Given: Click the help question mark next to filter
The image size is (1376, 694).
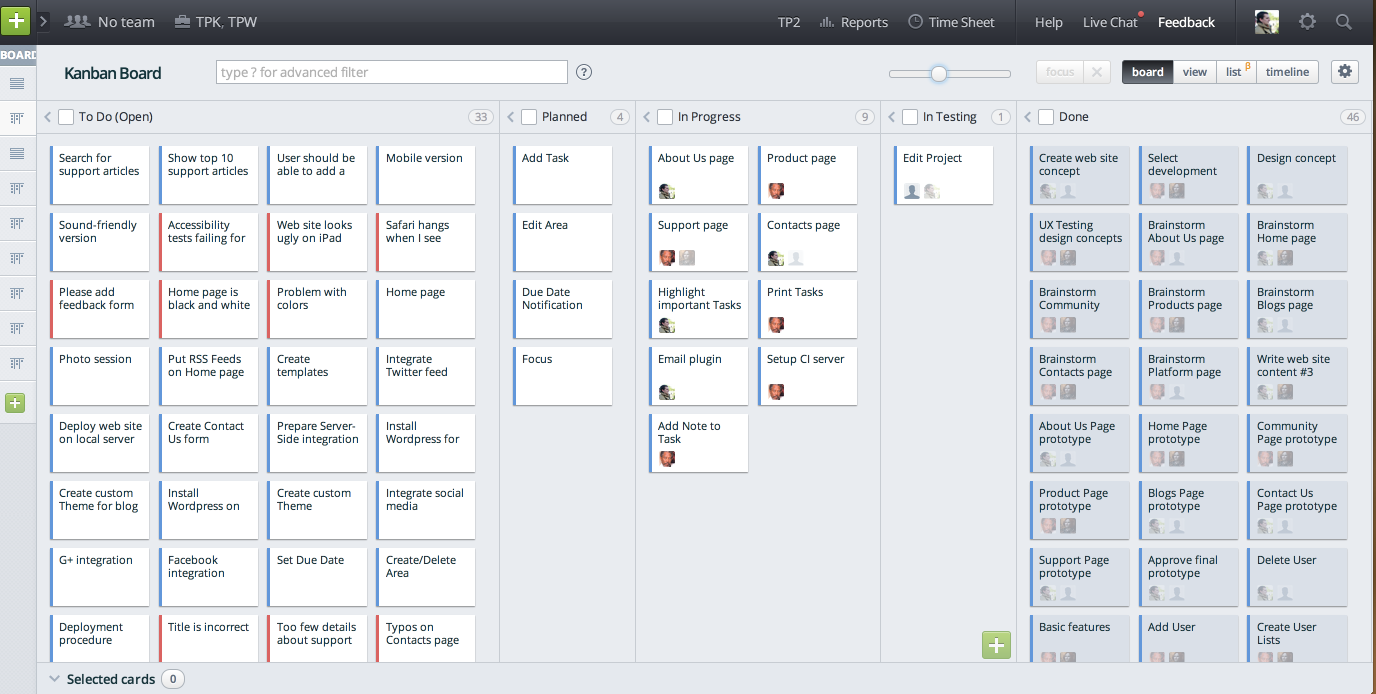Looking at the screenshot, I should pyautogui.click(x=585, y=72).
